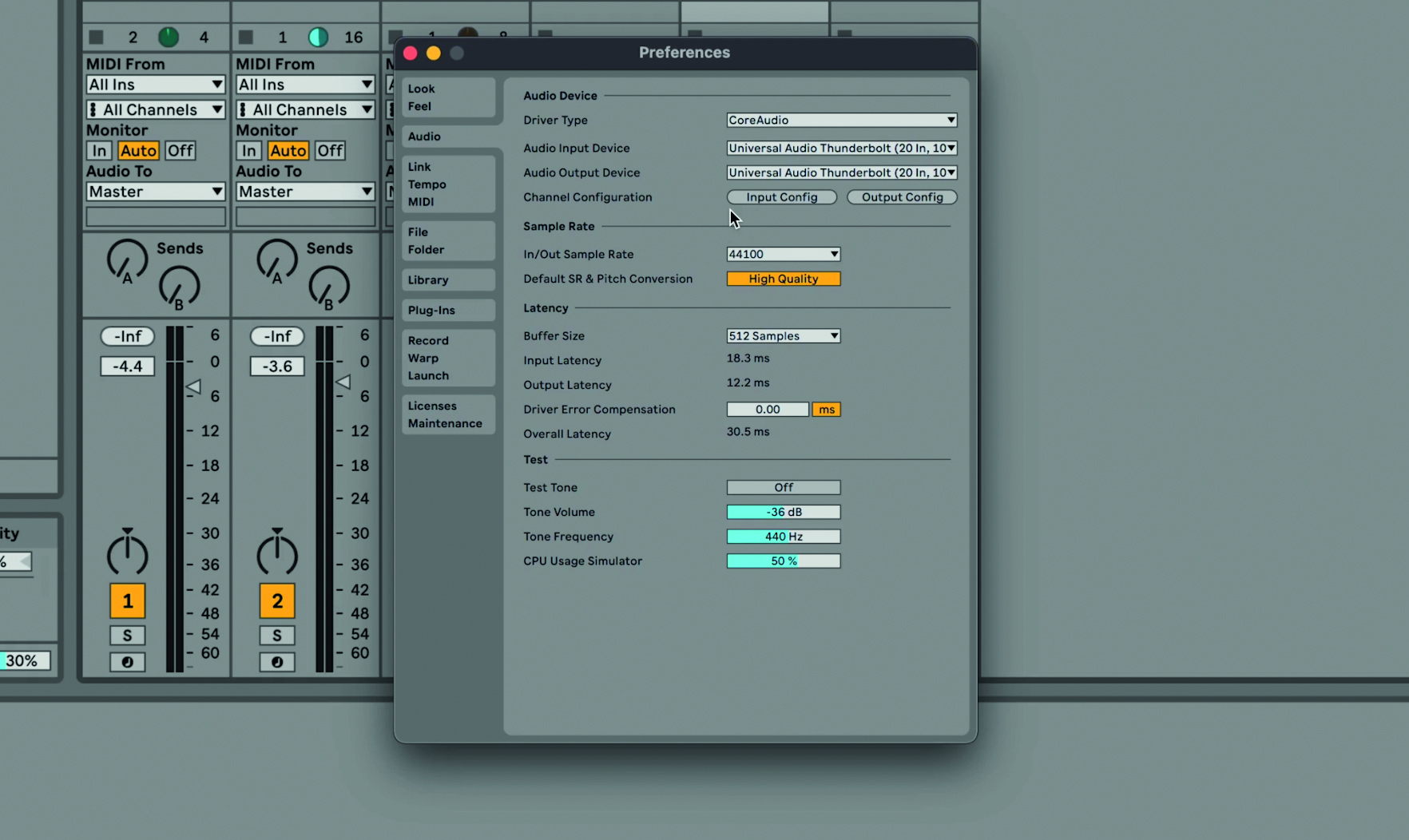
Task: Open the Library preferences tab
Action: coord(448,280)
